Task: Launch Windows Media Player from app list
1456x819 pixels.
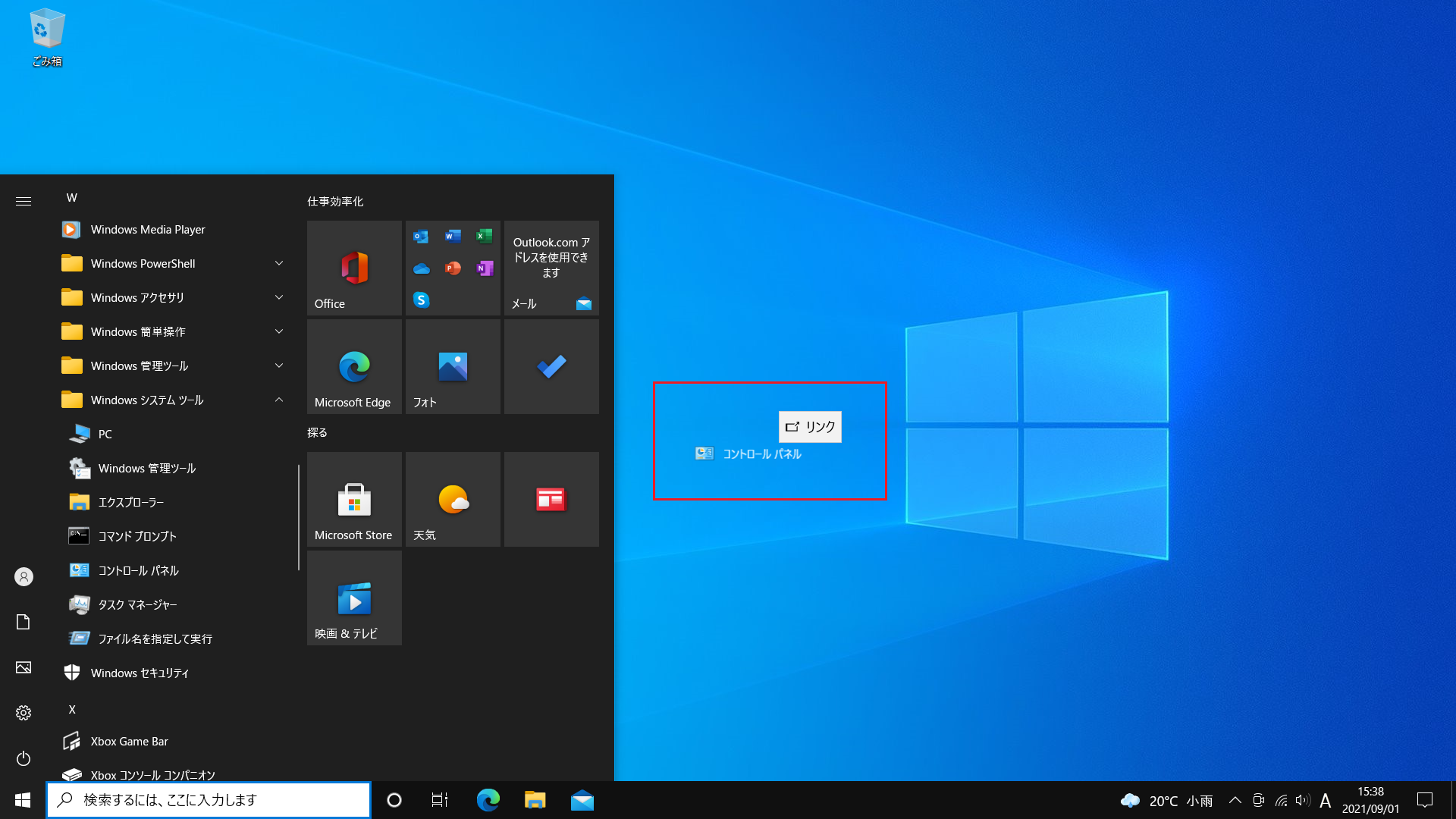Action: point(173,229)
